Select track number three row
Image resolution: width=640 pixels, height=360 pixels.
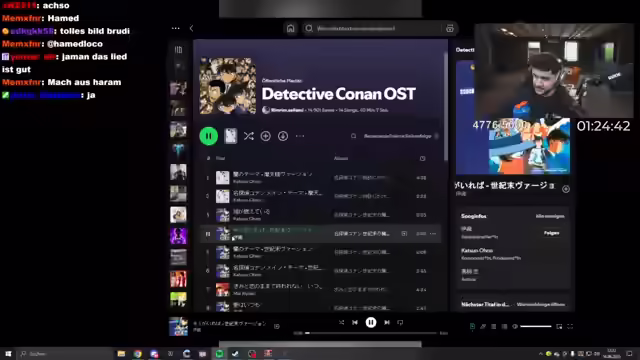coord(320,215)
